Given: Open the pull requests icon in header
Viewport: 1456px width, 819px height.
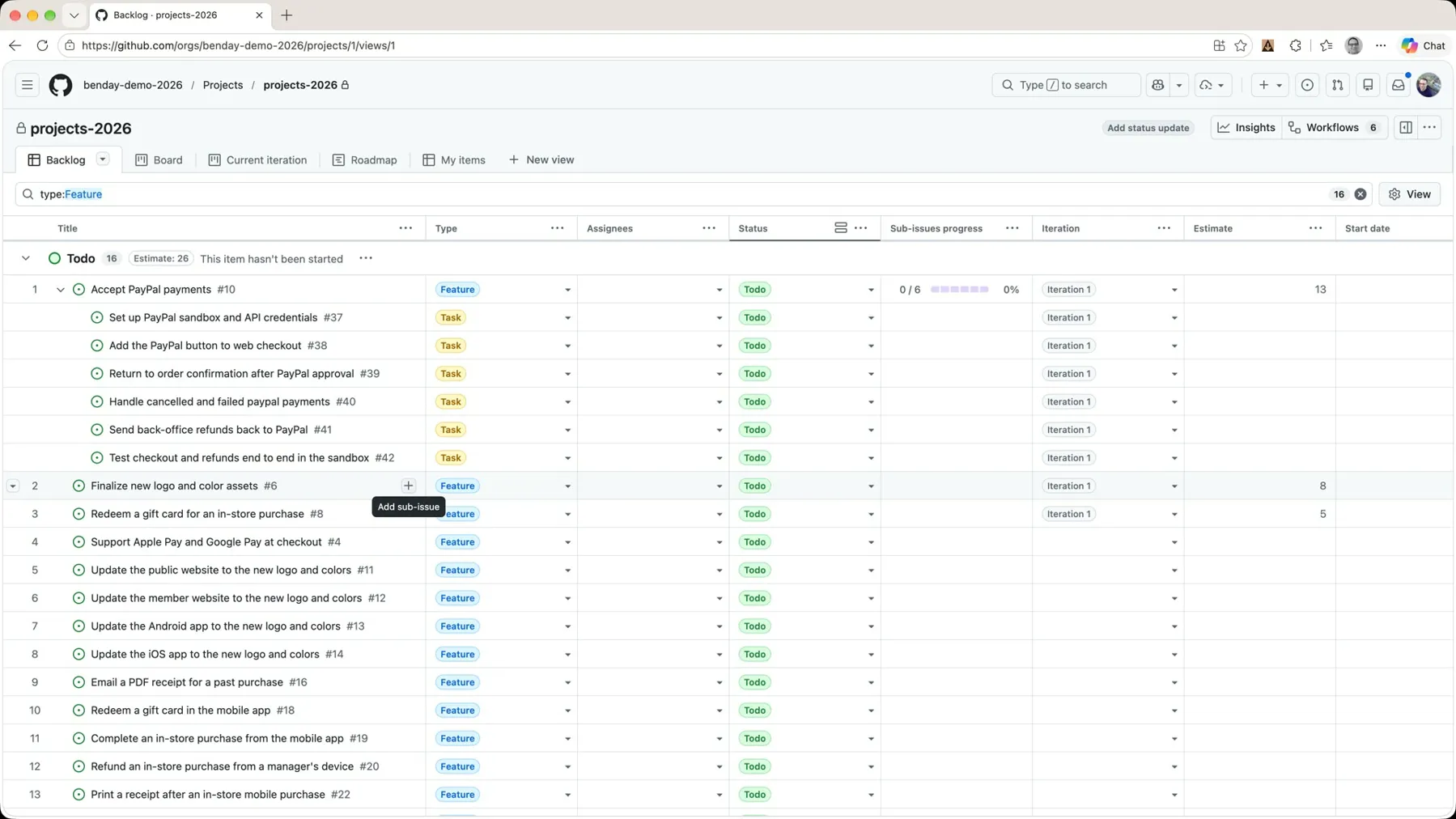Looking at the screenshot, I should pyautogui.click(x=1338, y=85).
